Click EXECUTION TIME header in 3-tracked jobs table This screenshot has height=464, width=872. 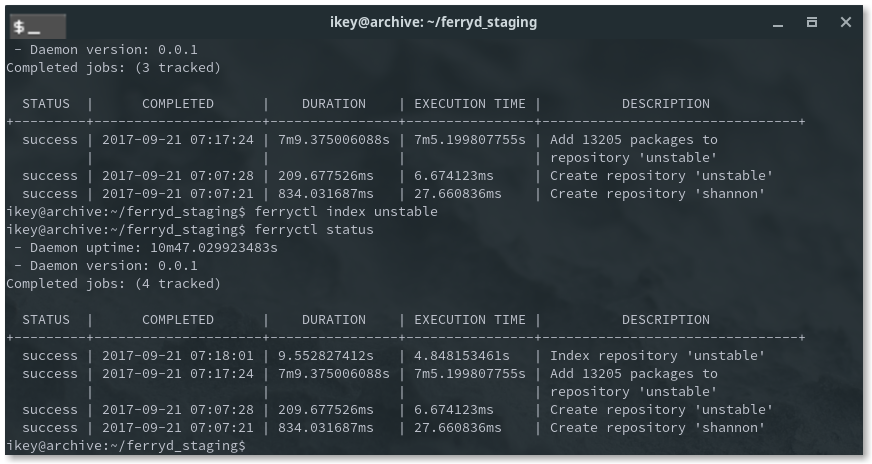(x=470, y=104)
